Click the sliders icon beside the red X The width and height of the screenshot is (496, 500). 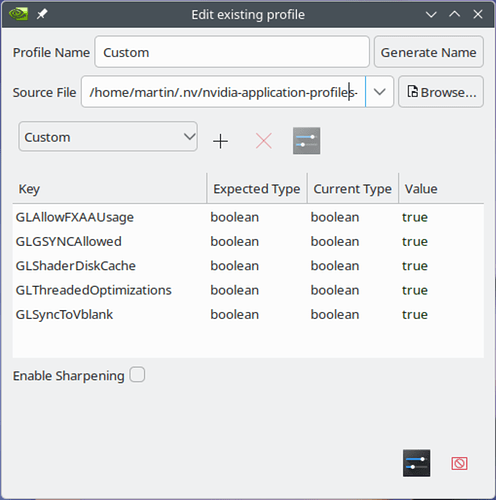307,141
